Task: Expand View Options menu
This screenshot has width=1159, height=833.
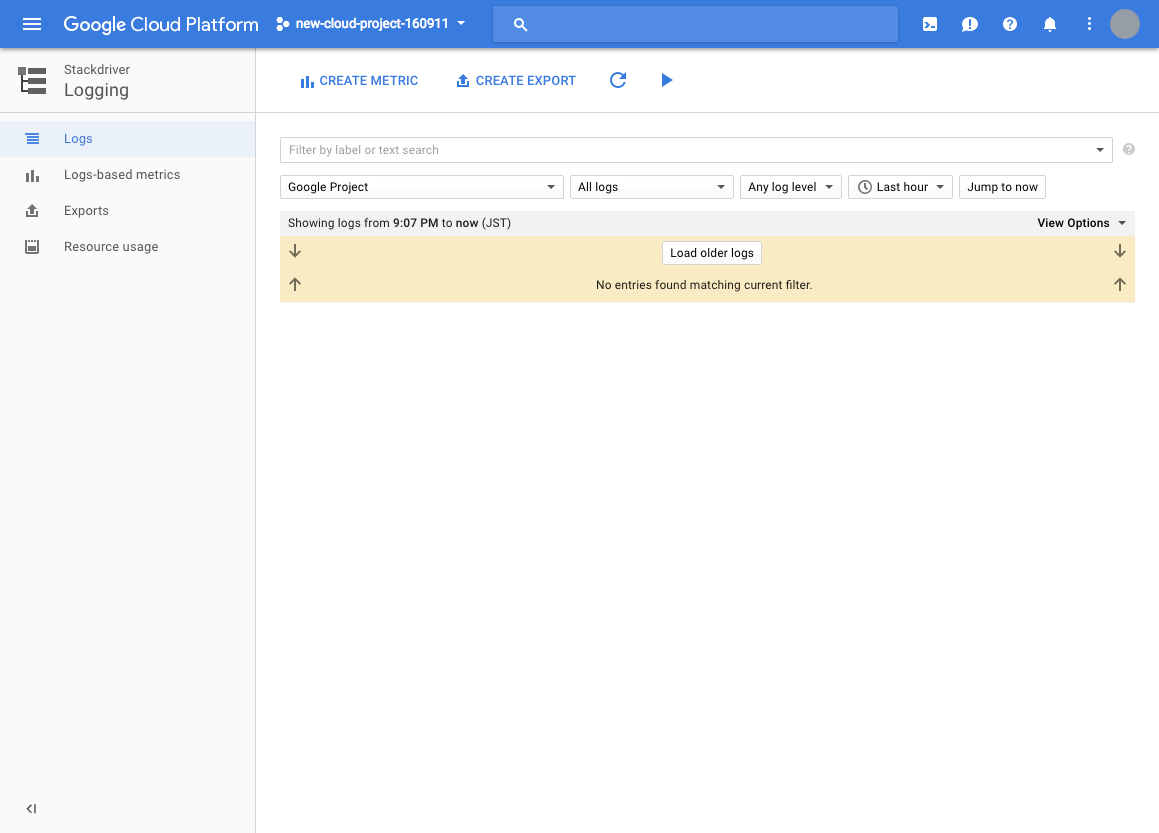Action: coord(1081,223)
